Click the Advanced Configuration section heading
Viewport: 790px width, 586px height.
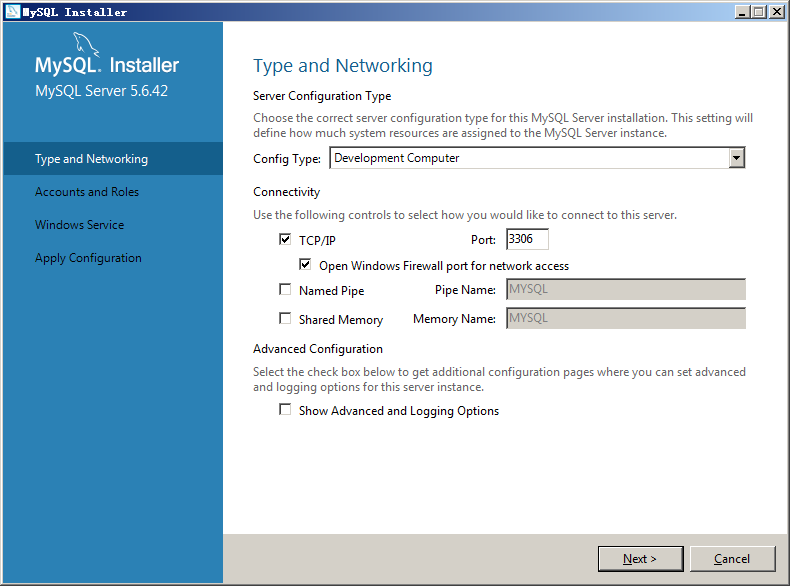[x=318, y=349]
